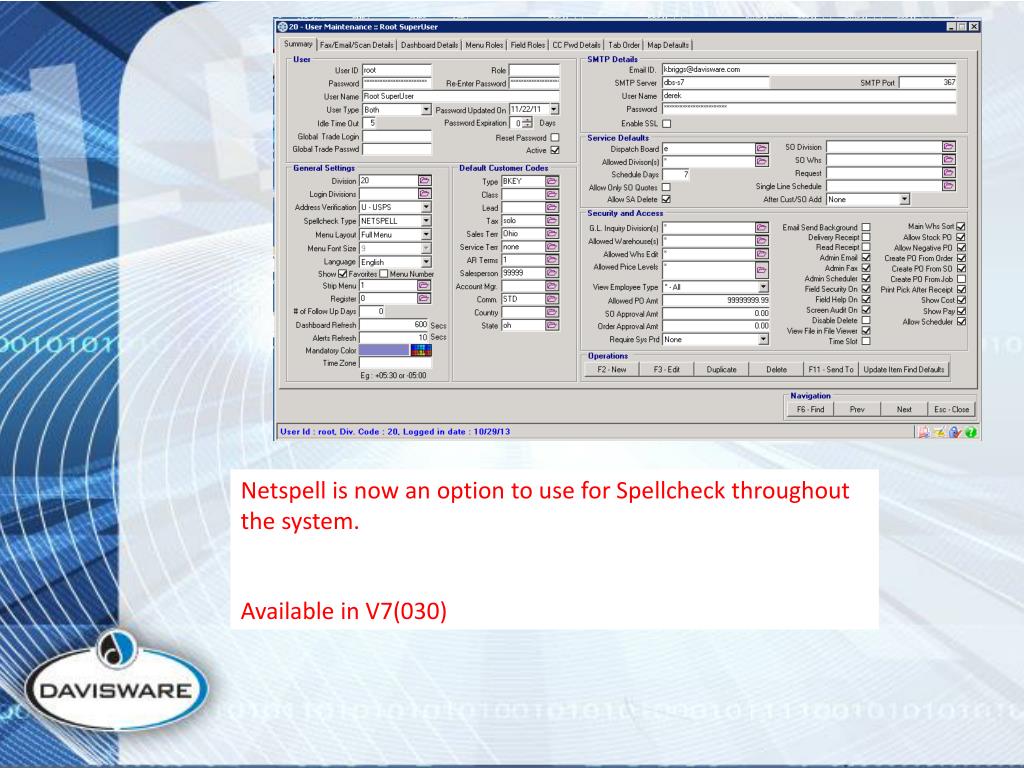Switch to Fax/Email/Scan Details tab
The image size is (1024, 768).
point(357,45)
